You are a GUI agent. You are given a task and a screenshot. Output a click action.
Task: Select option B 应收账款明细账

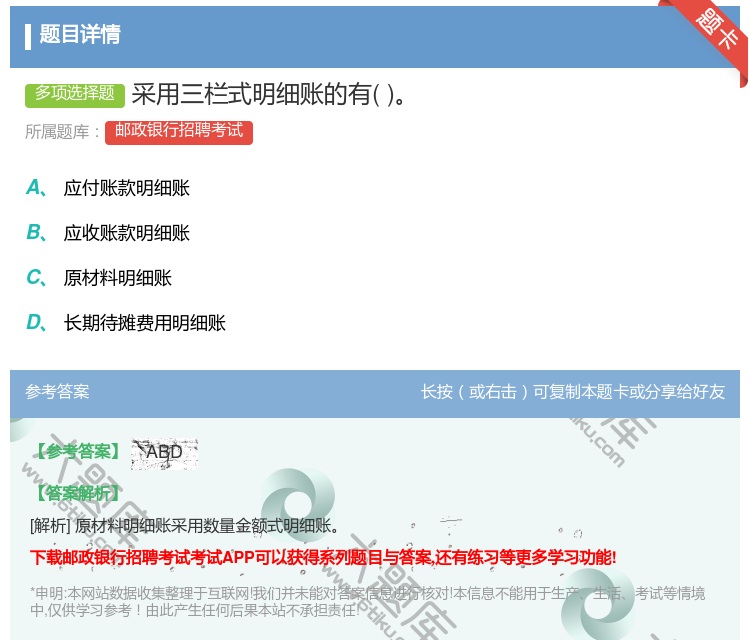127,233
